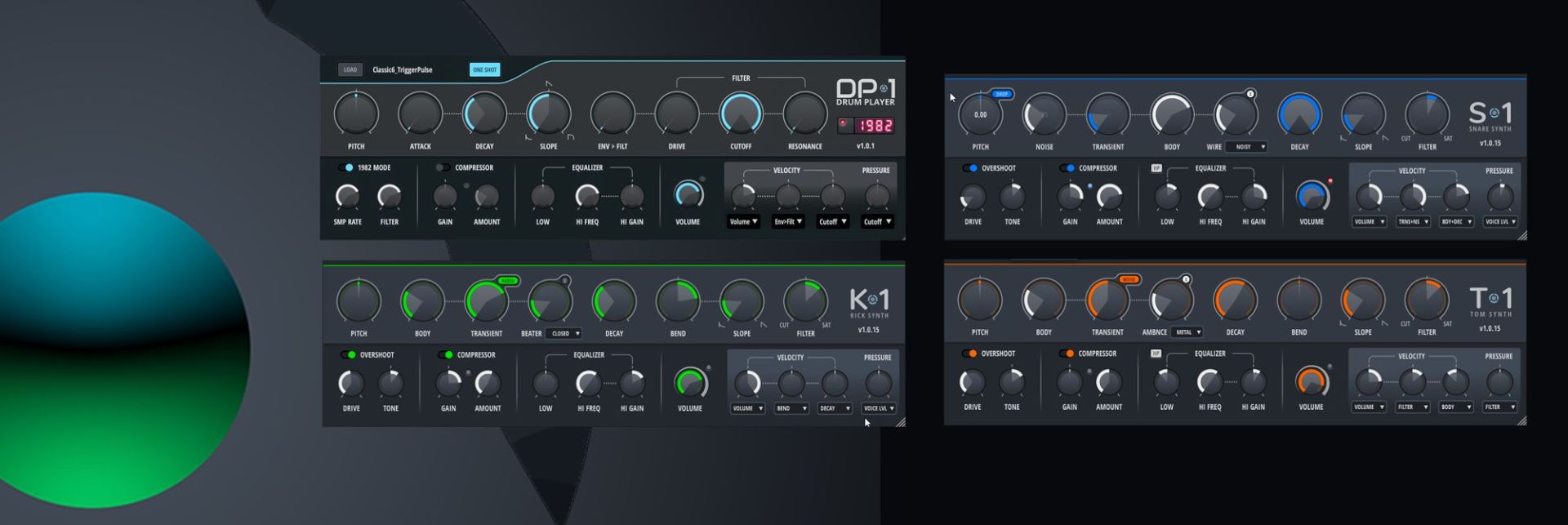Toggle the K-1 Compressor switch
1568x525 pixels.
click(x=446, y=354)
